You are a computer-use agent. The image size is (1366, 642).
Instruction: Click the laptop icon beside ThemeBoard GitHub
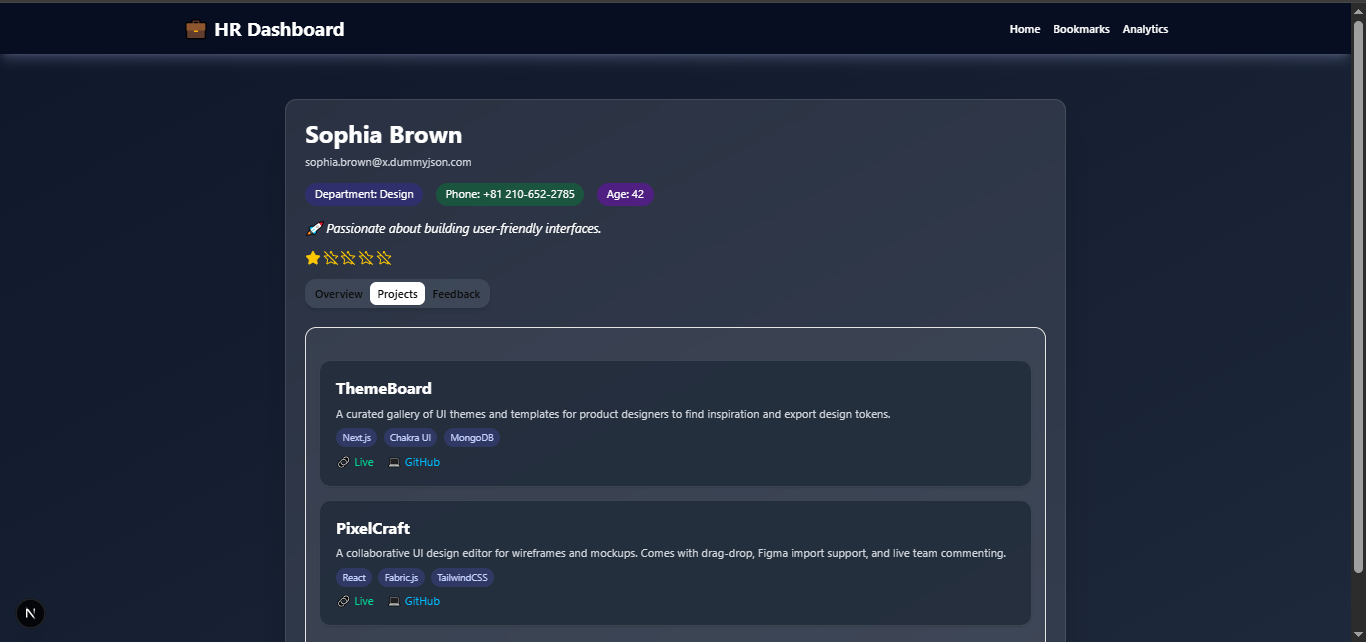(394, 462)
